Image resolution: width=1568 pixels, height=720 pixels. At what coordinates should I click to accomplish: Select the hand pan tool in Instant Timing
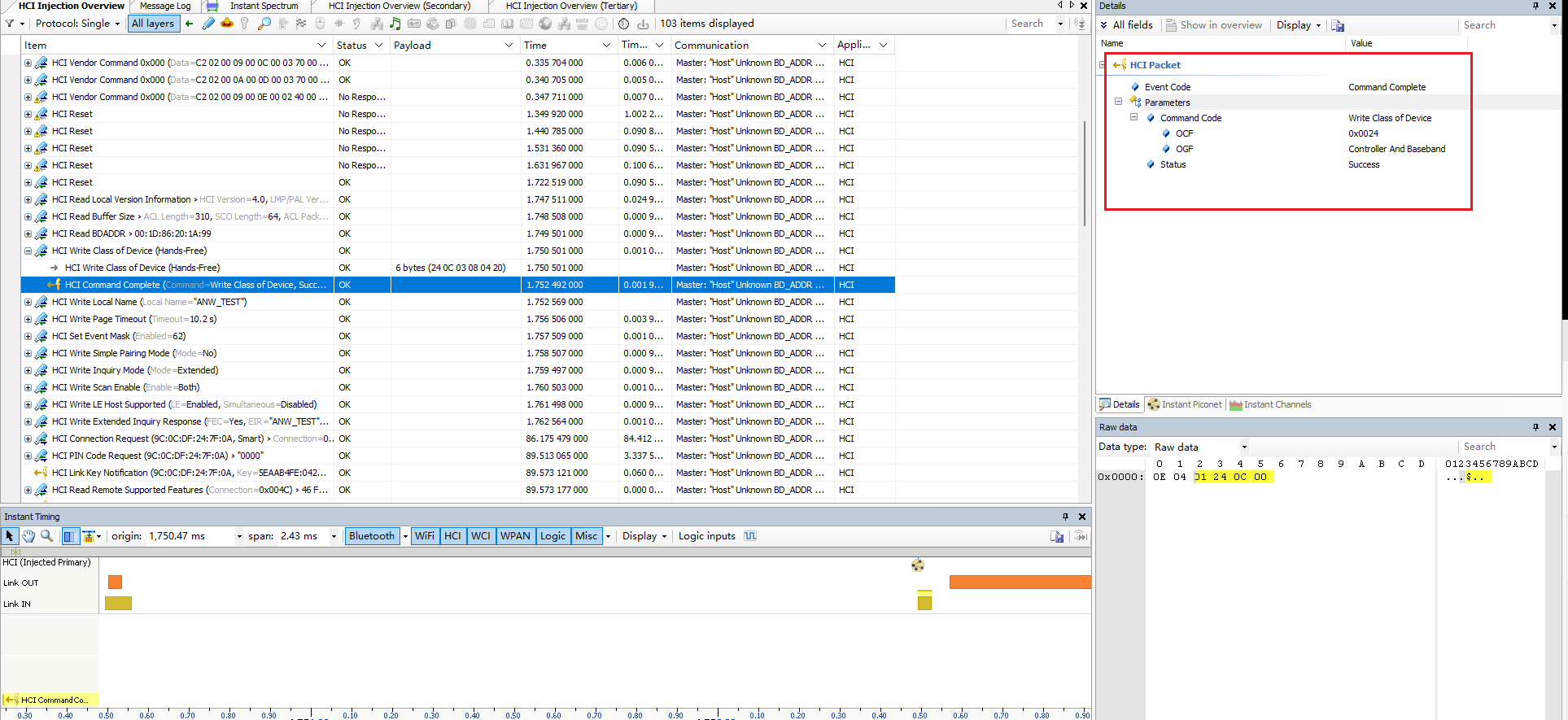28,536
